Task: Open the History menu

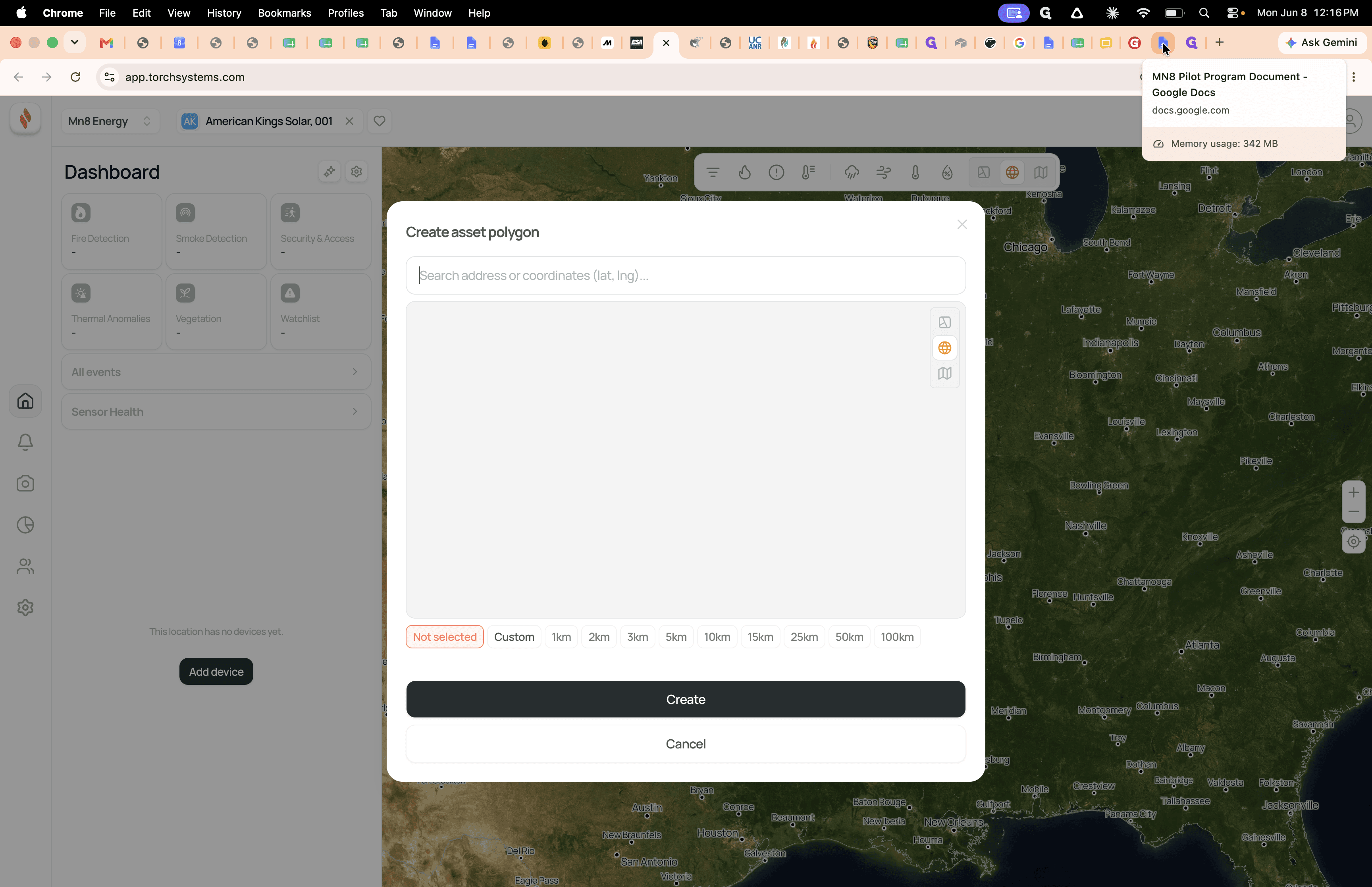Action: coord(224,13)
